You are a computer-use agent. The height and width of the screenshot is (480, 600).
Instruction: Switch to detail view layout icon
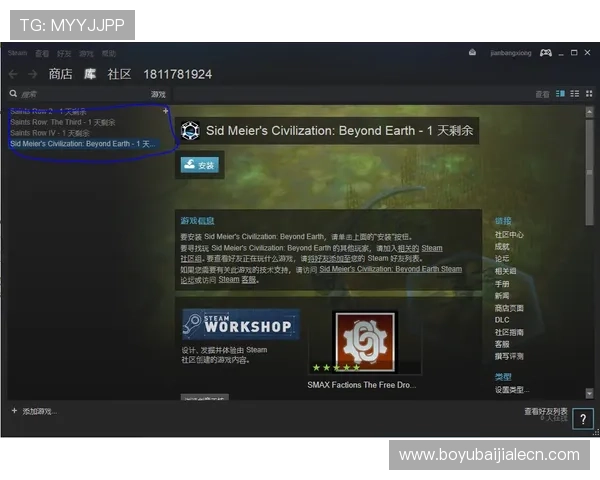[x=561, y=94]
